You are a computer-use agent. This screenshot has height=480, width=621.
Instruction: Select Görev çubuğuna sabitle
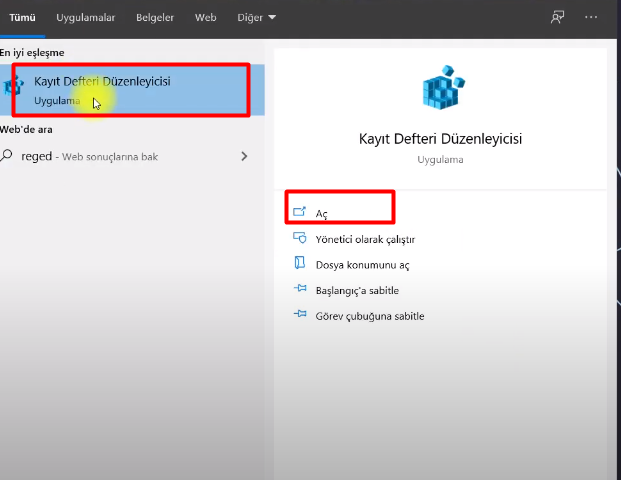pos(370,316)
